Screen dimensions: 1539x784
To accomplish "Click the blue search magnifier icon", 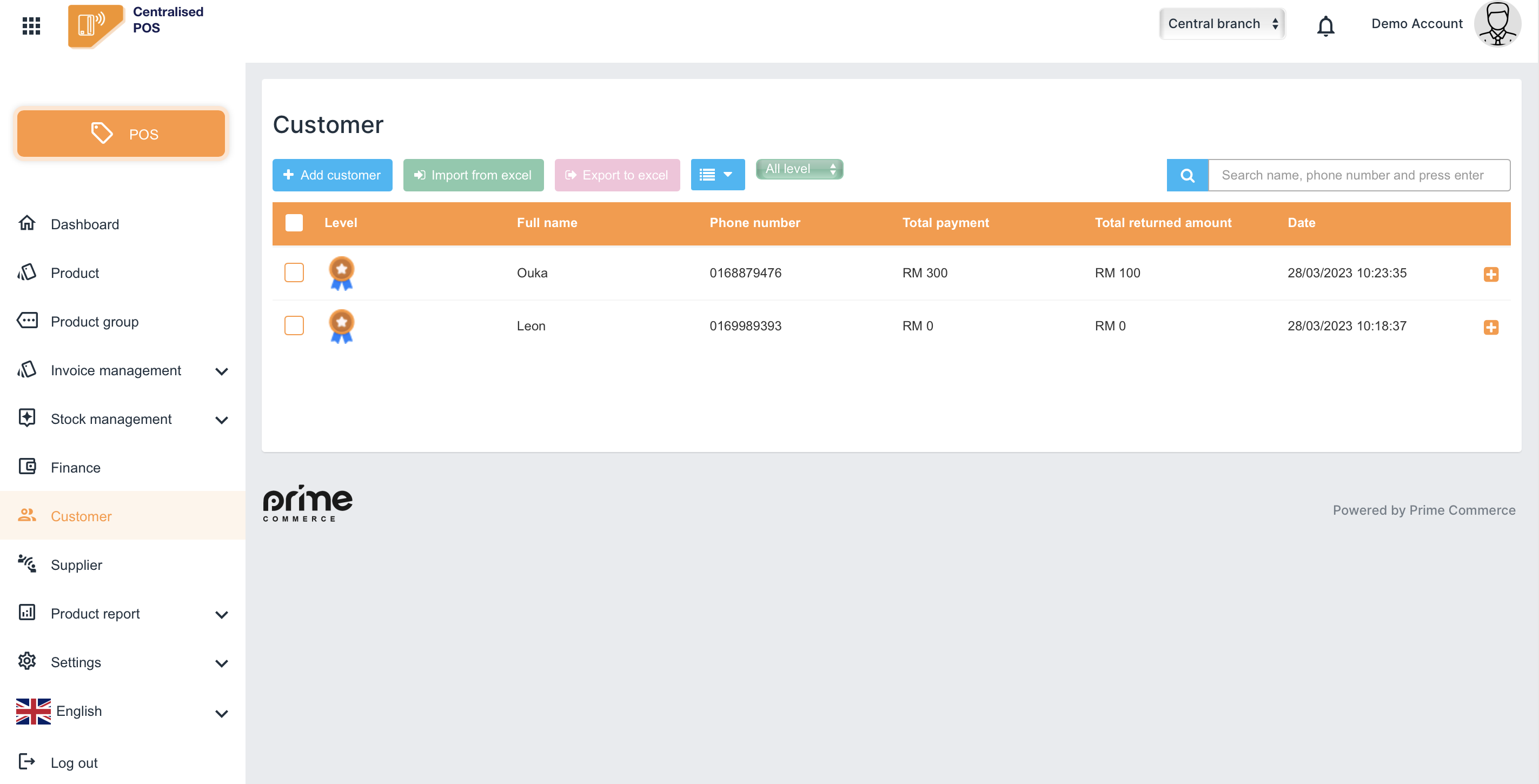I will click(x=1187, y=175).
